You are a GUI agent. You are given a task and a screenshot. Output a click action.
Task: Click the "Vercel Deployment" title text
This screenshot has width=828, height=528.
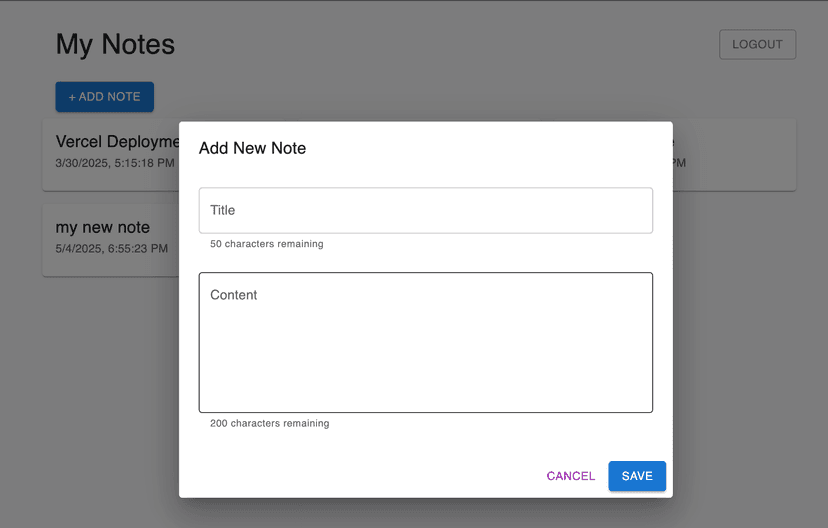point(117,142)
